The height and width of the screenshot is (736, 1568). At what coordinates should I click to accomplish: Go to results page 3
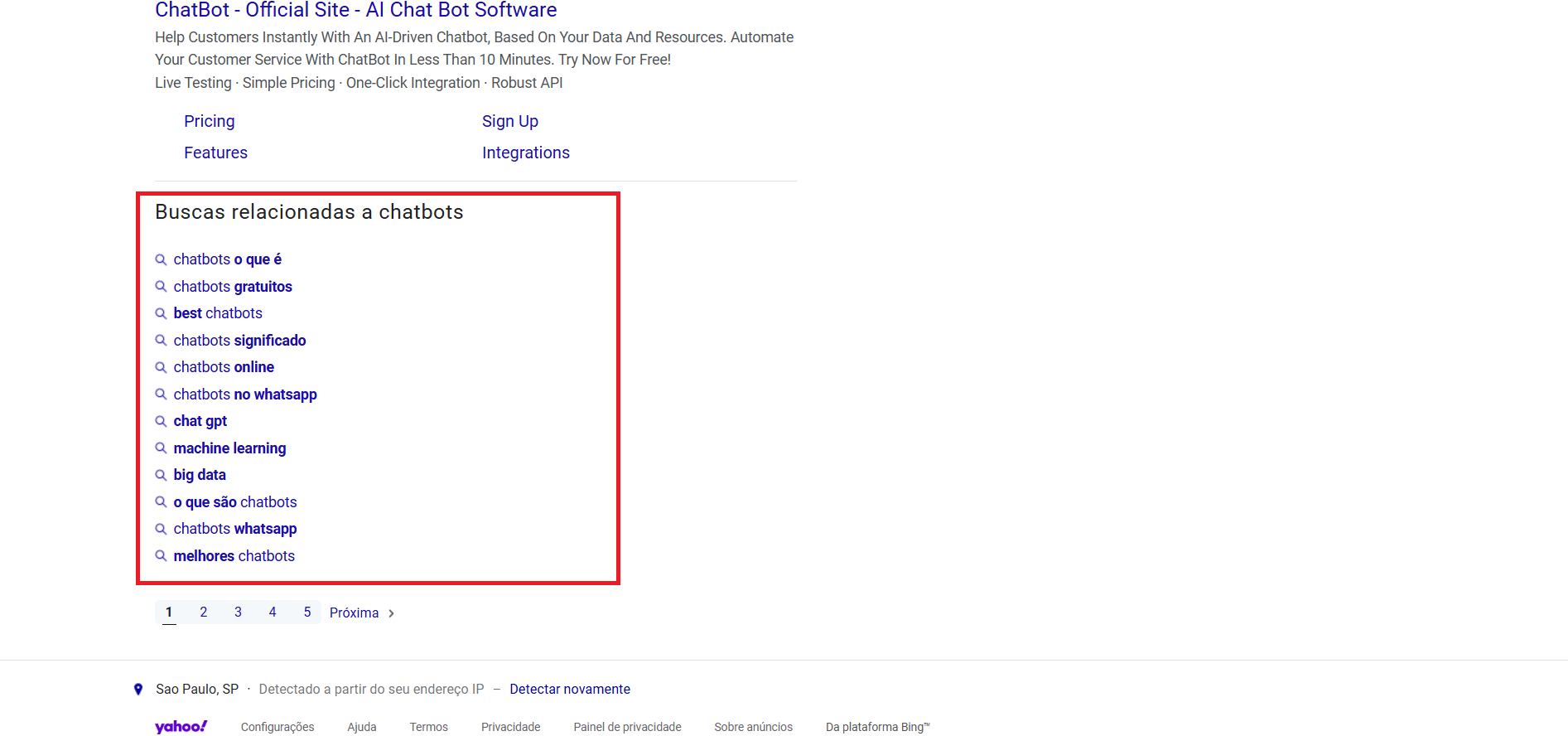238,613
